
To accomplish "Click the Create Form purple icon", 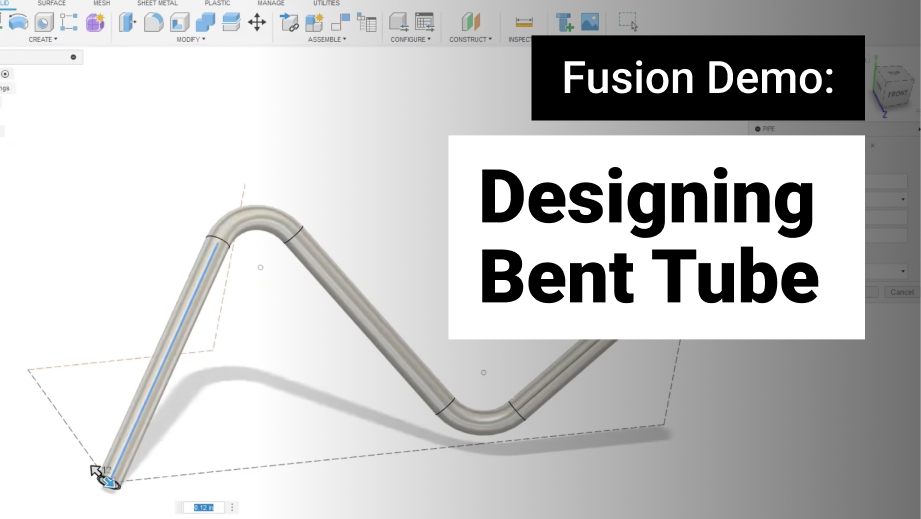I will coord(95,22).
